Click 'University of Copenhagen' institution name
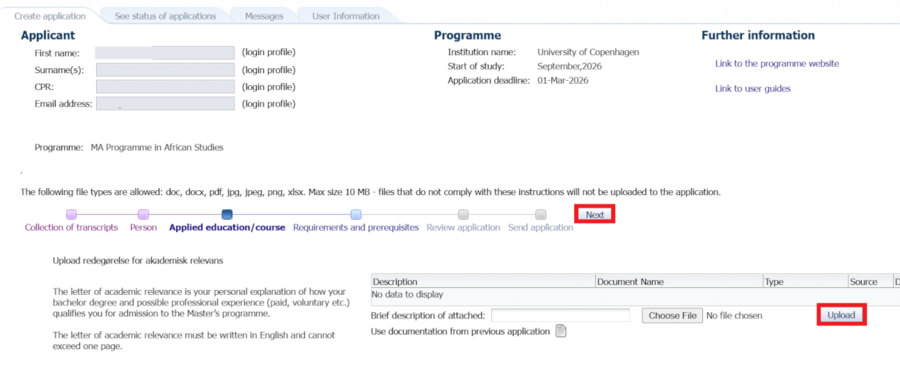 588,52
